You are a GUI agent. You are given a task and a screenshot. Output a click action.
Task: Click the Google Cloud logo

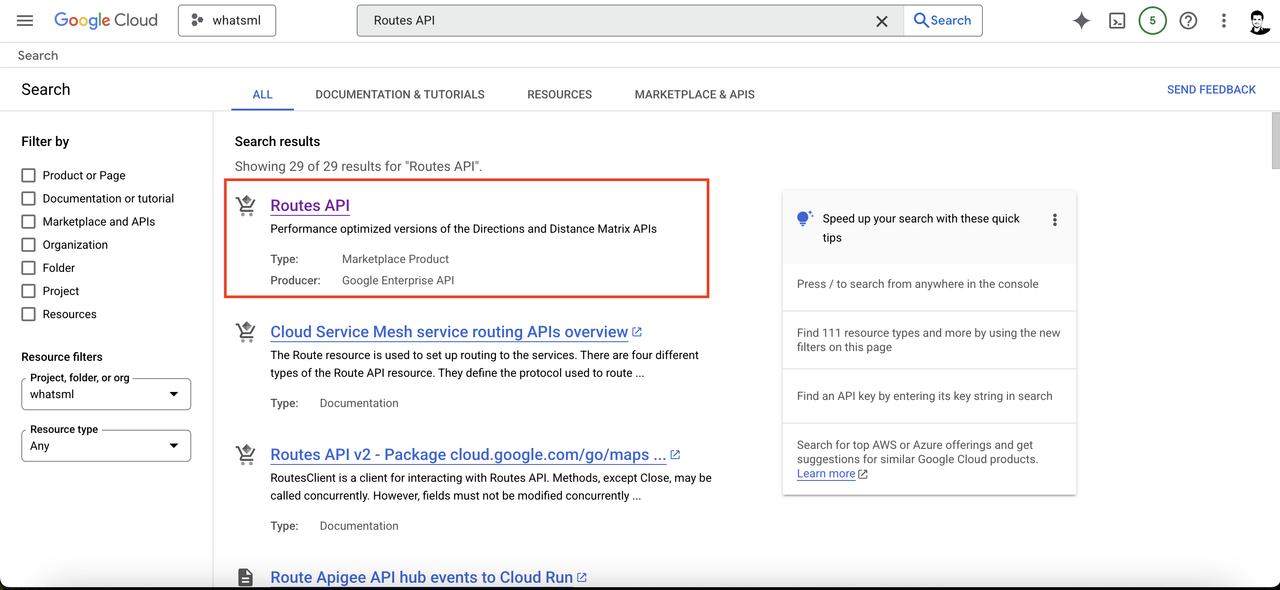(106, 20)
